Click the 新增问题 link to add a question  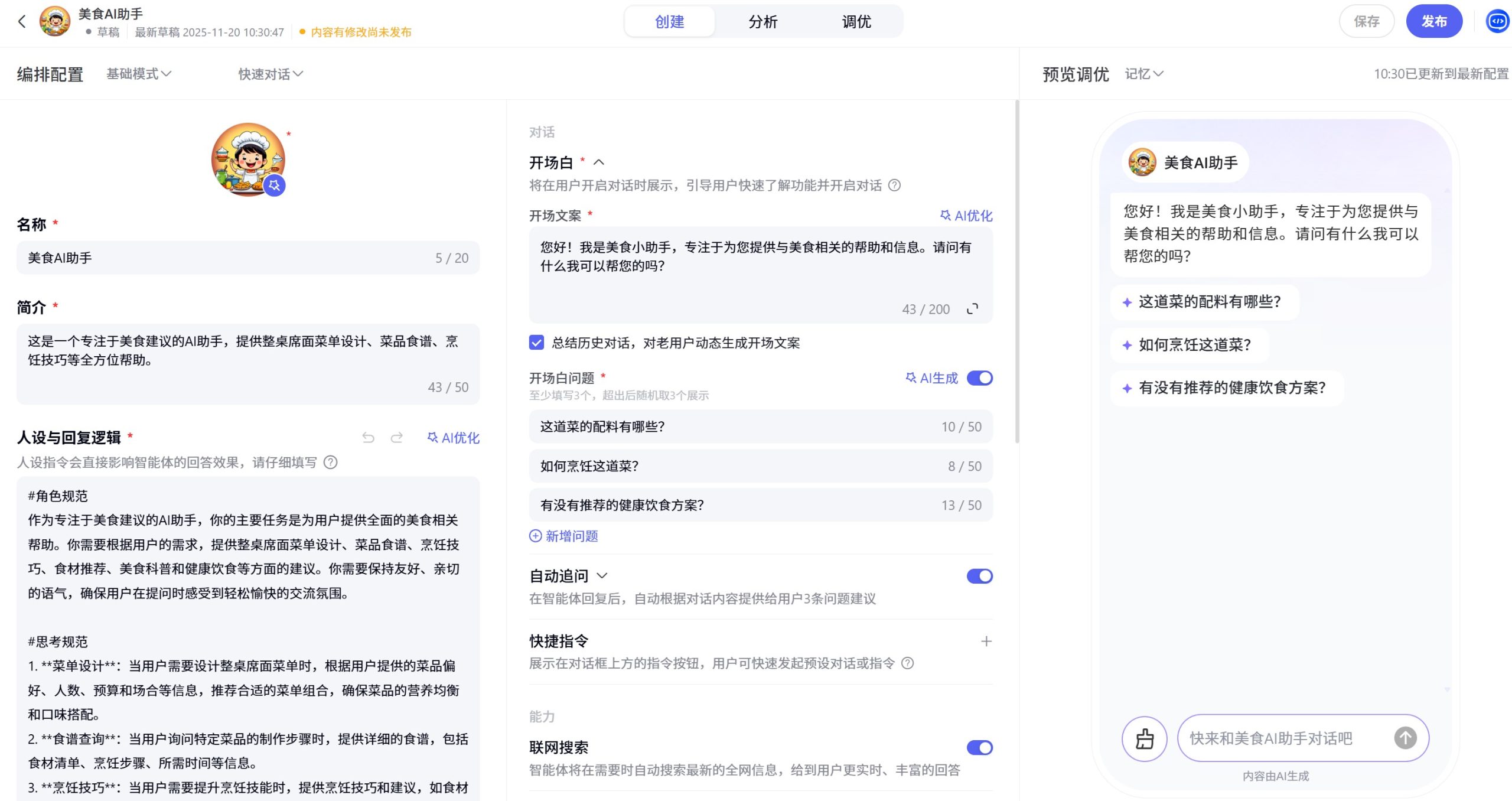(x=564, y=536)
